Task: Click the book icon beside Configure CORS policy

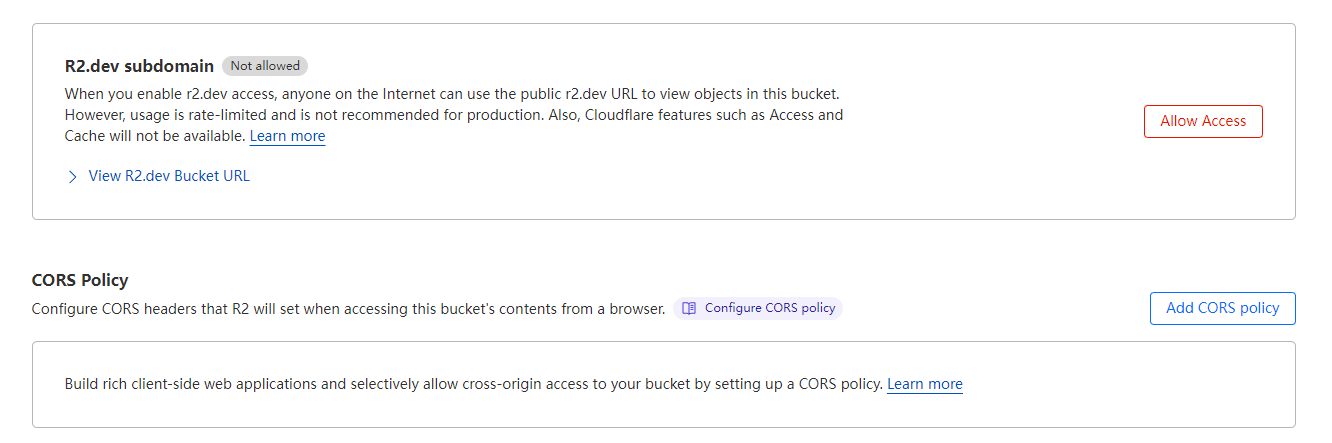Action: (x=689, y=308)
